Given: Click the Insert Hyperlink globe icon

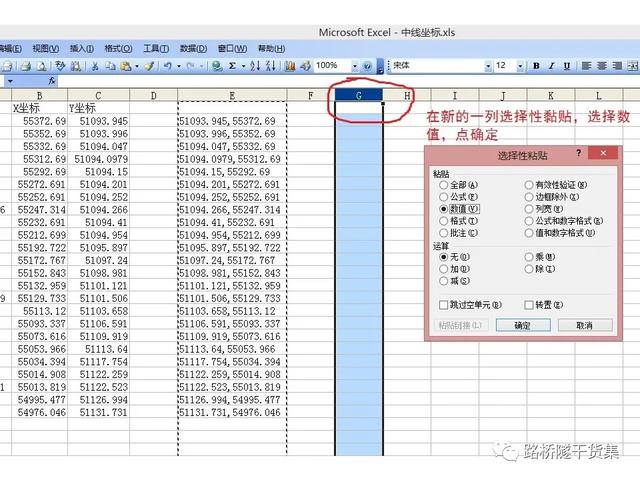Looking at the screenshot, I should [217, 66].
